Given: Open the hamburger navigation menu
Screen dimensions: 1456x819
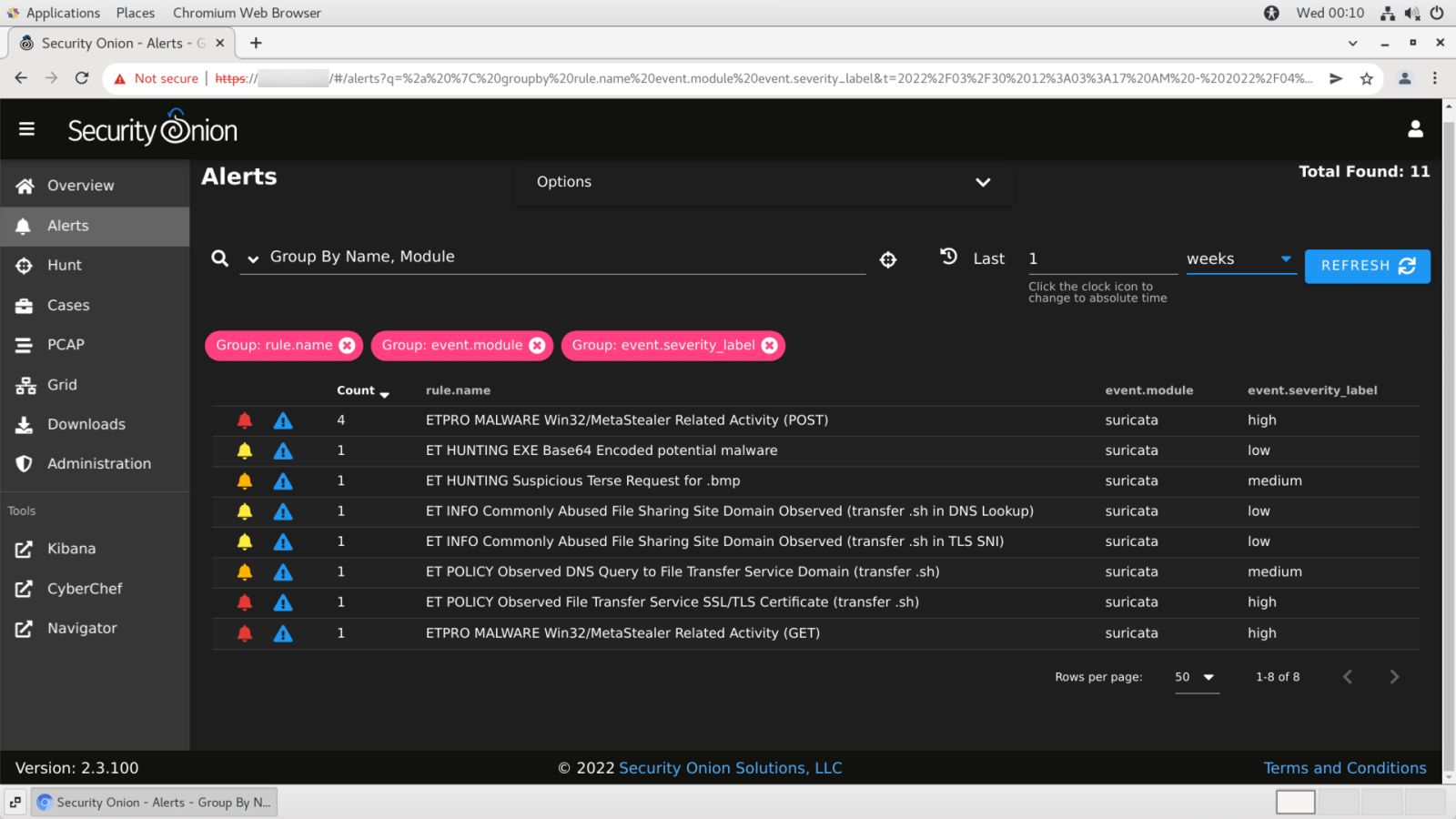Looking at the screenshot, I should pos(26,129).
